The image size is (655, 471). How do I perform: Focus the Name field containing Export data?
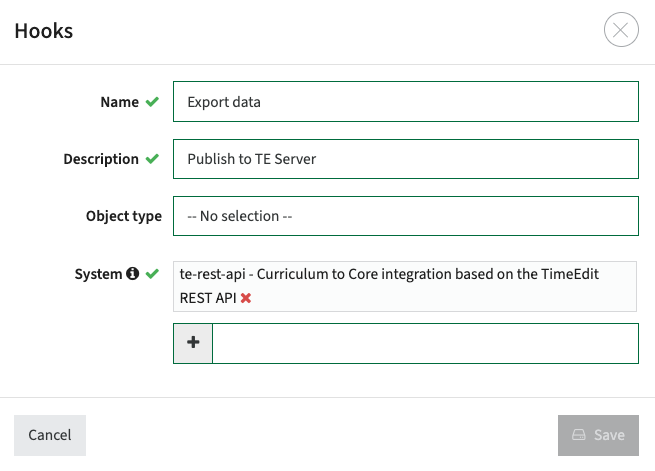point(406,101)
